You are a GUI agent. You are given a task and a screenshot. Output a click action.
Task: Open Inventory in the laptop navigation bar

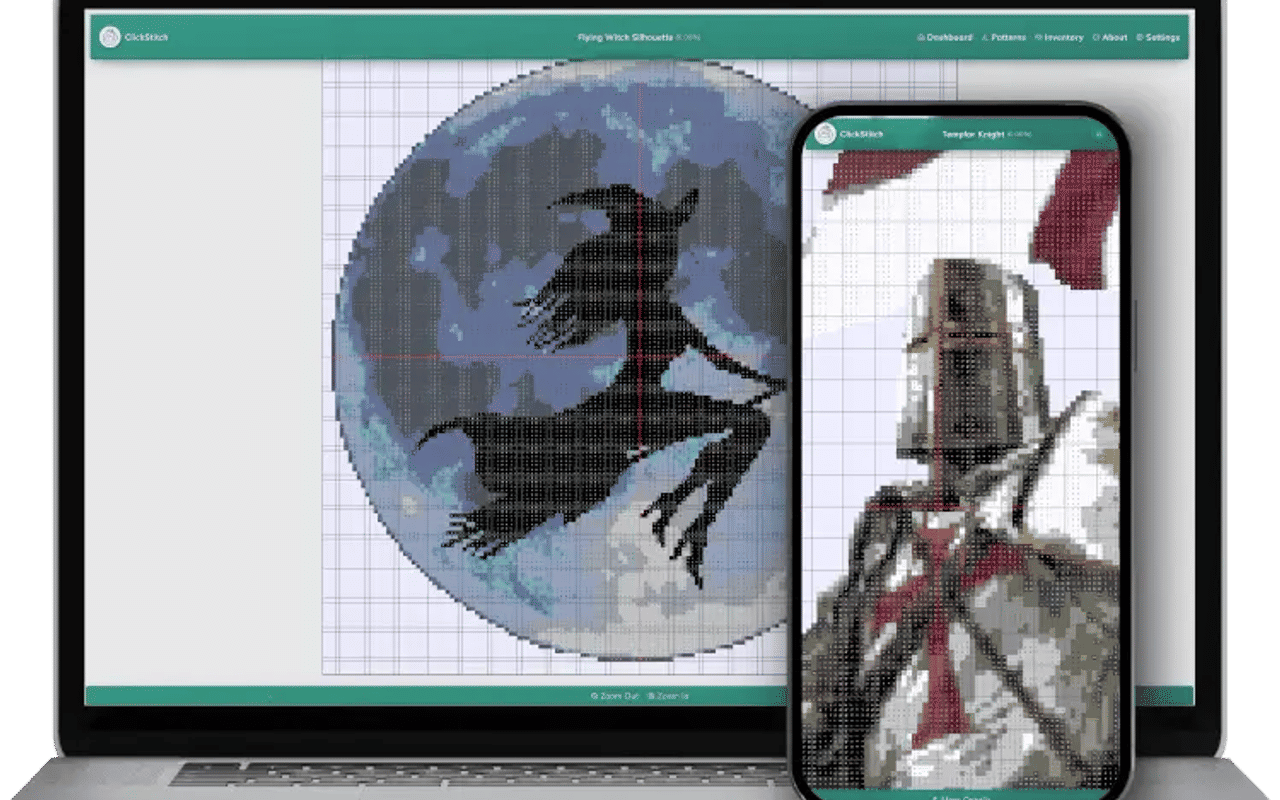click(x=1059, y=38)
